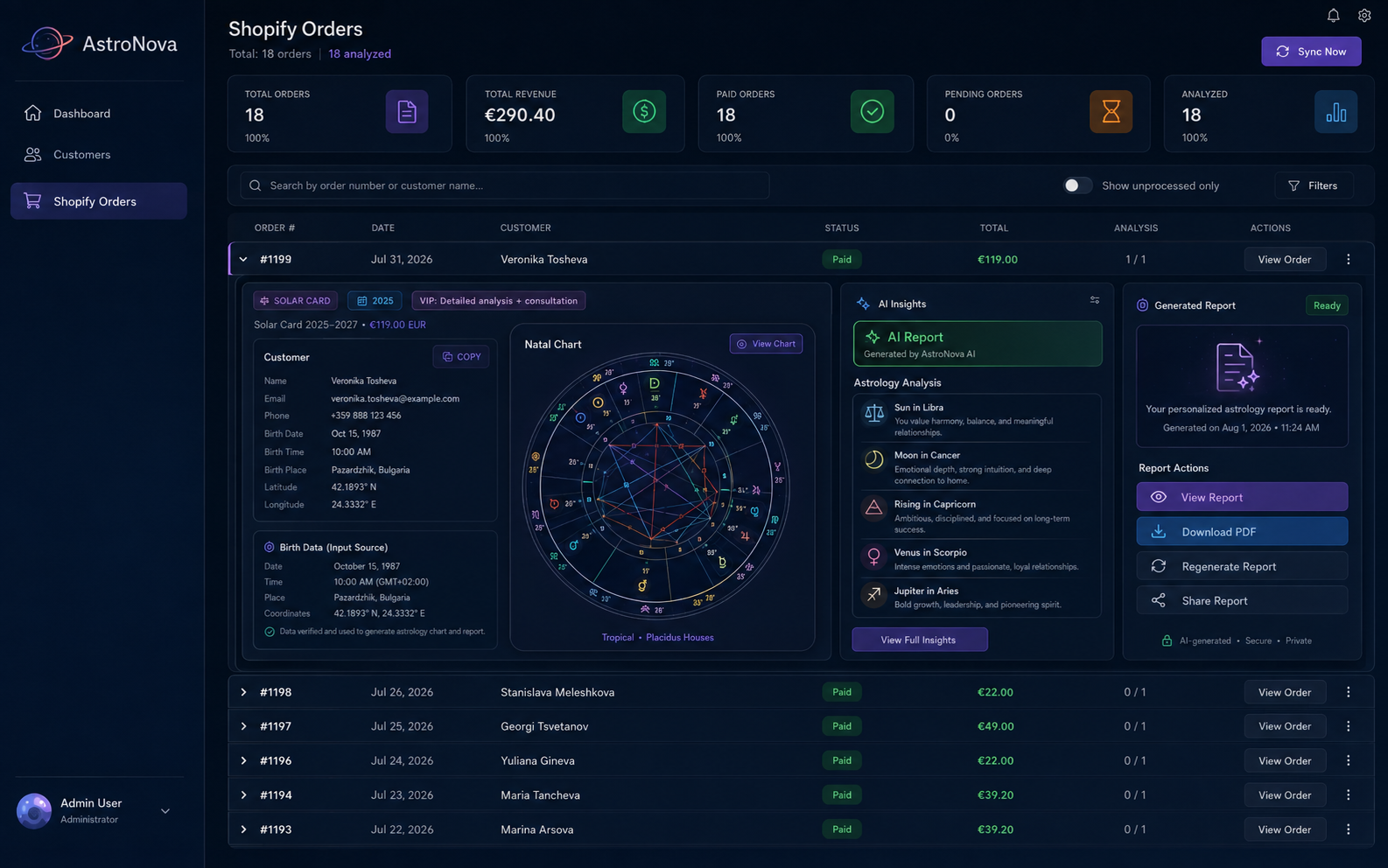Viewport: 1388px width, 868px height.
Task: Expand order #1194 row
Action: pyautogui.click(x=243, y=795)
